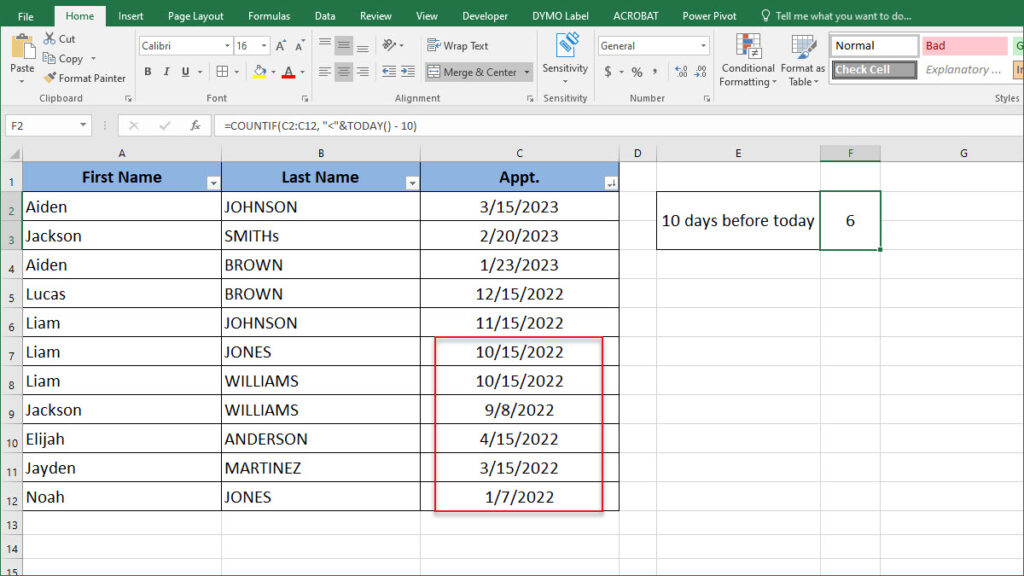Apply the Percent Style format
Image resolution: width=1024 pixels, height=576 pixels.
click(x=636, y=71)
